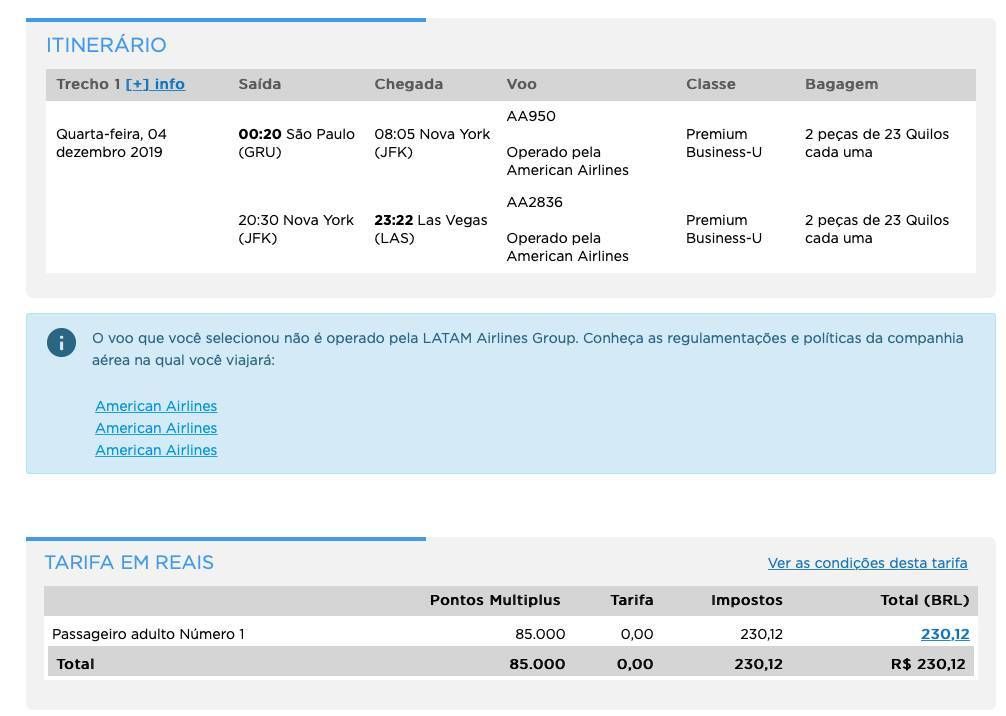Screen dimensions: 1006x716
Task: Click the bold Total row label
Action: pyautogui.click(x=75, y=664)
